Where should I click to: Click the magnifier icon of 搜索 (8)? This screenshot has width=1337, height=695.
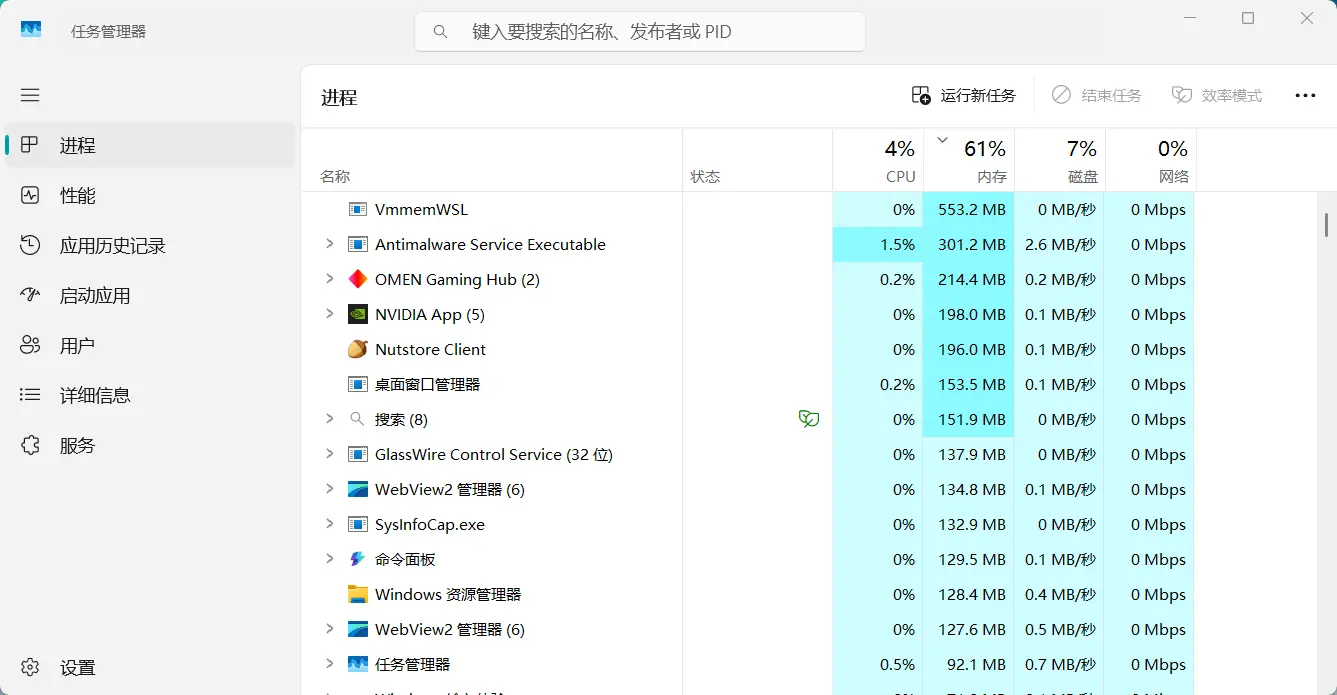[x=358, y=419]
